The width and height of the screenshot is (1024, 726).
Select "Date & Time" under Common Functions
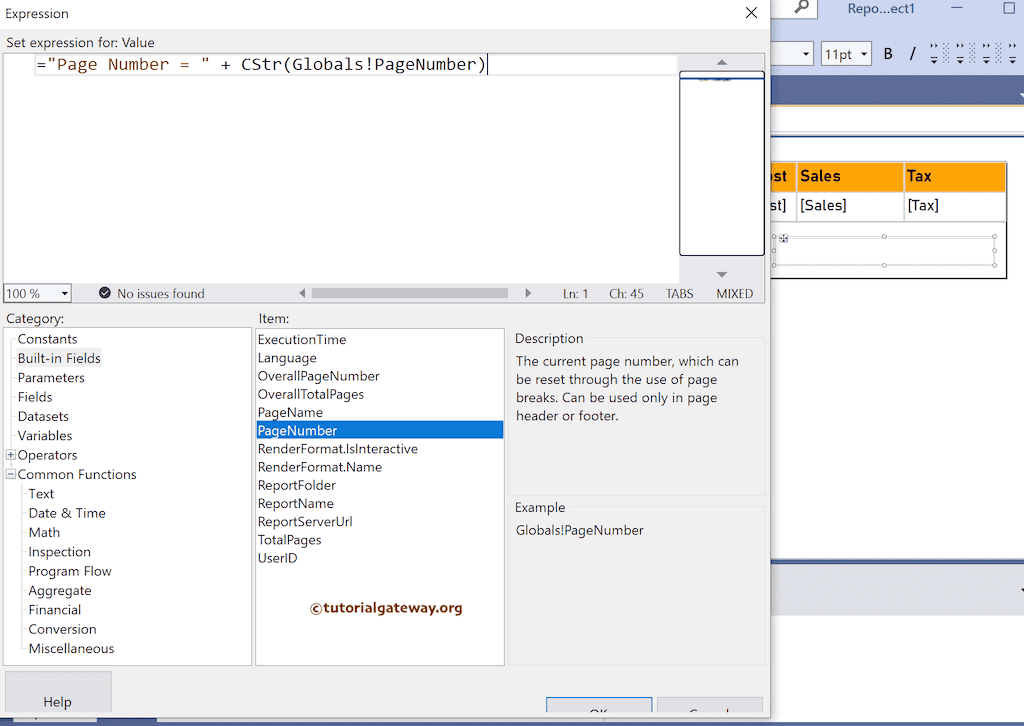(x=66, y=512)
